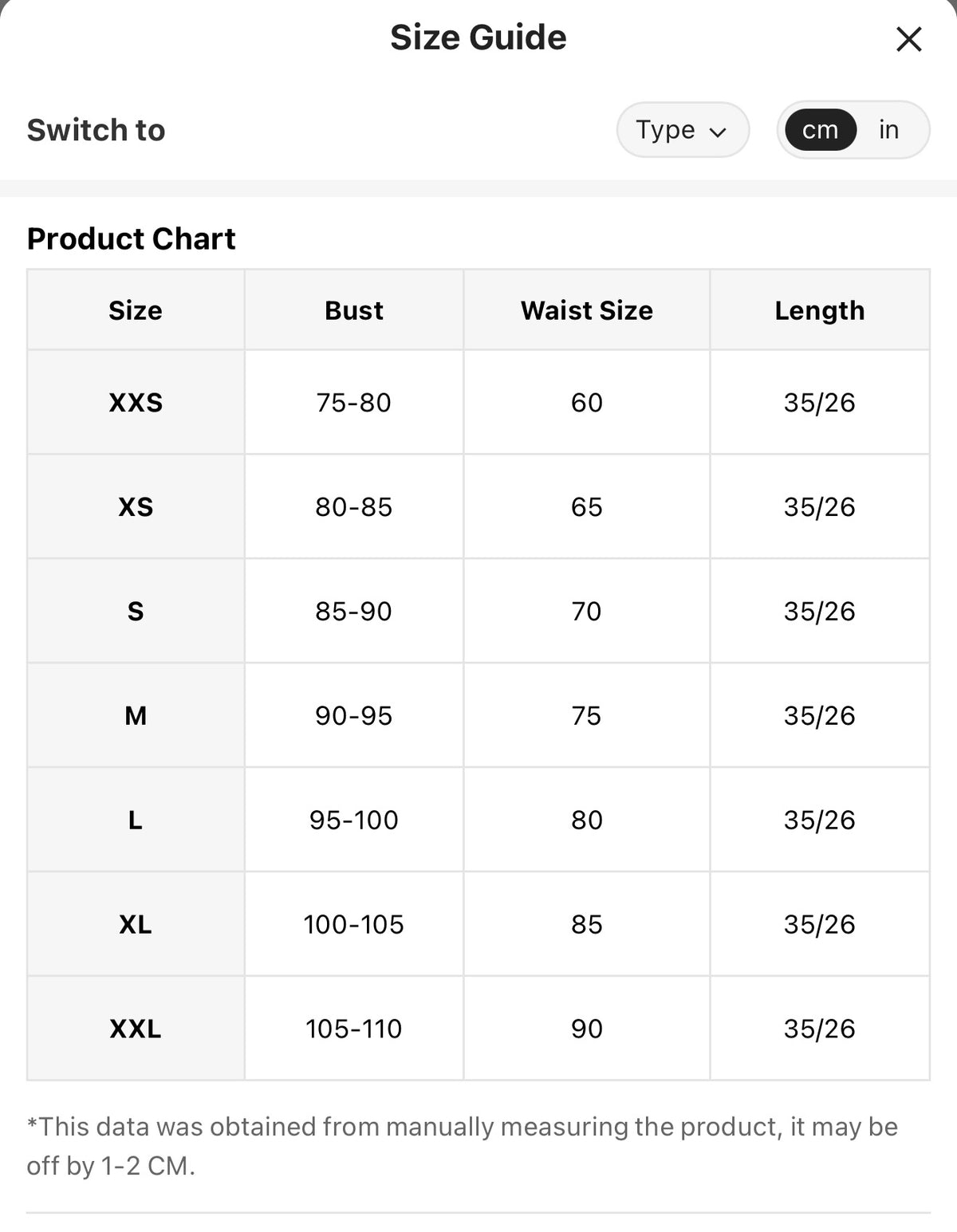Select the XS size row label
This screenshot has width=957, height=1232.
(x=136, y=507)
